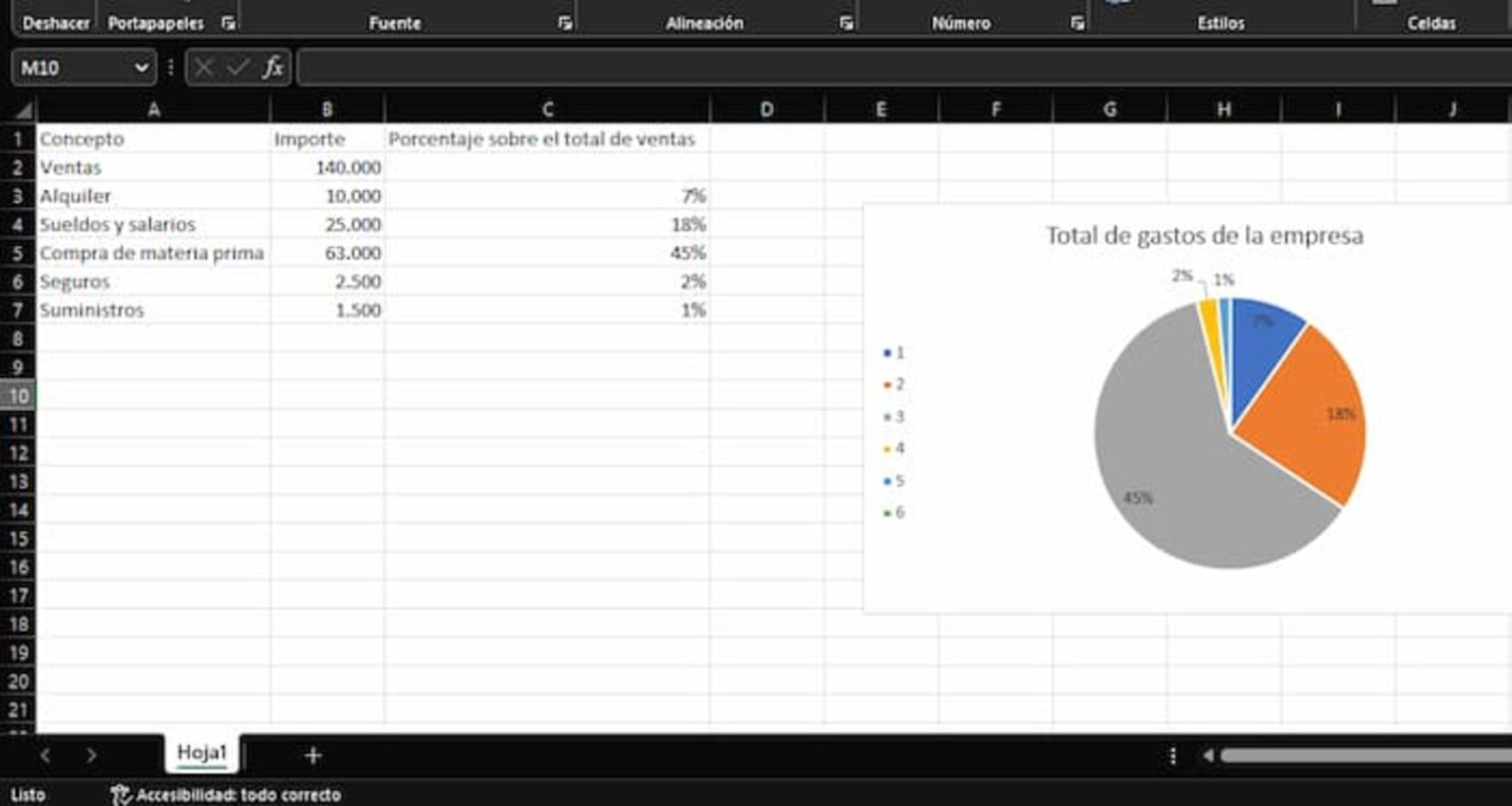Click the Estilos ribbon group label
The image size is (1512, 806).
pyautogui.click(x=1221, y=23)
